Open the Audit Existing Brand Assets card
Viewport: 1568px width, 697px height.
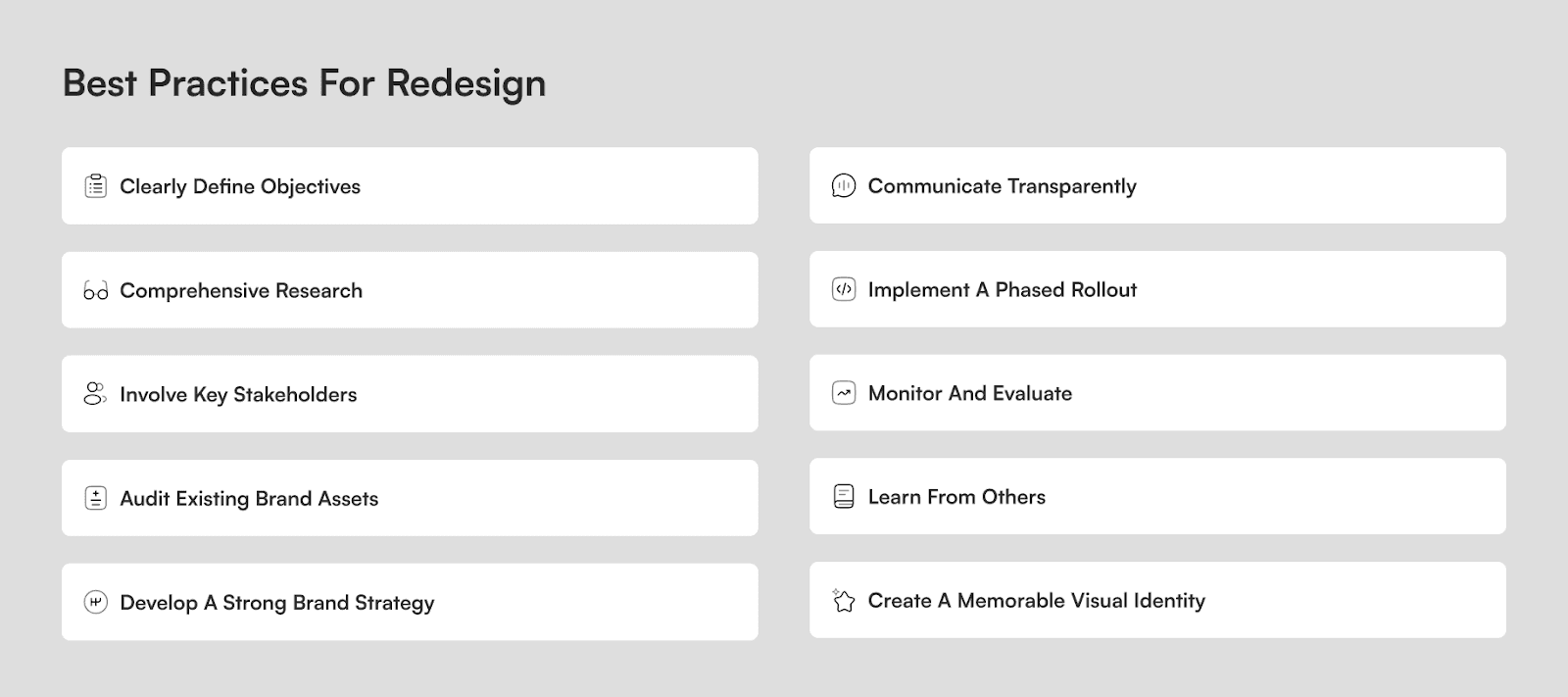click(410, 498)
